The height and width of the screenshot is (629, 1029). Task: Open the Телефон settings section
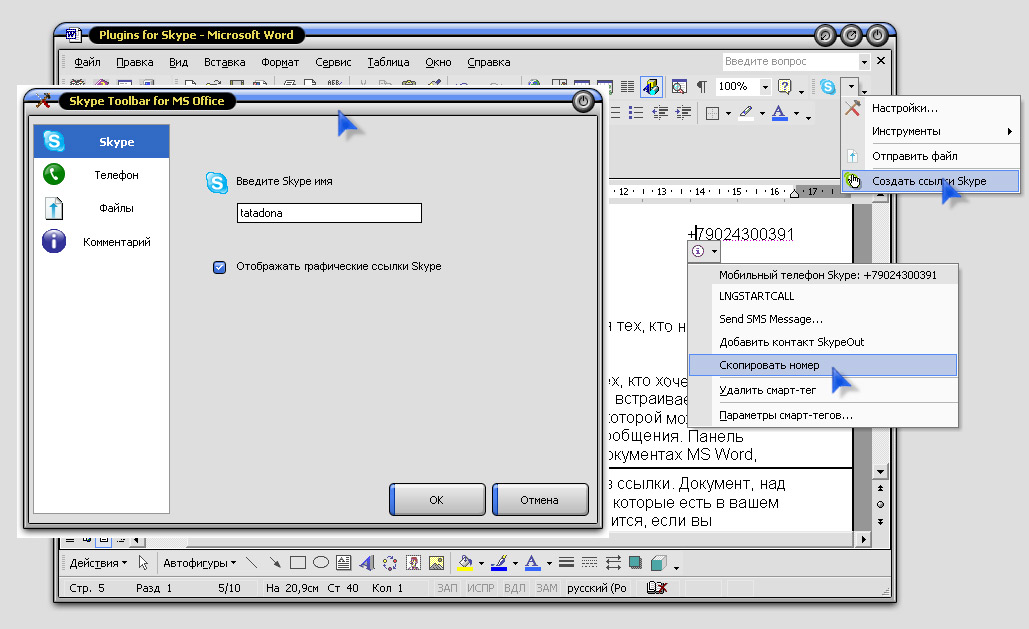point(102,175)
